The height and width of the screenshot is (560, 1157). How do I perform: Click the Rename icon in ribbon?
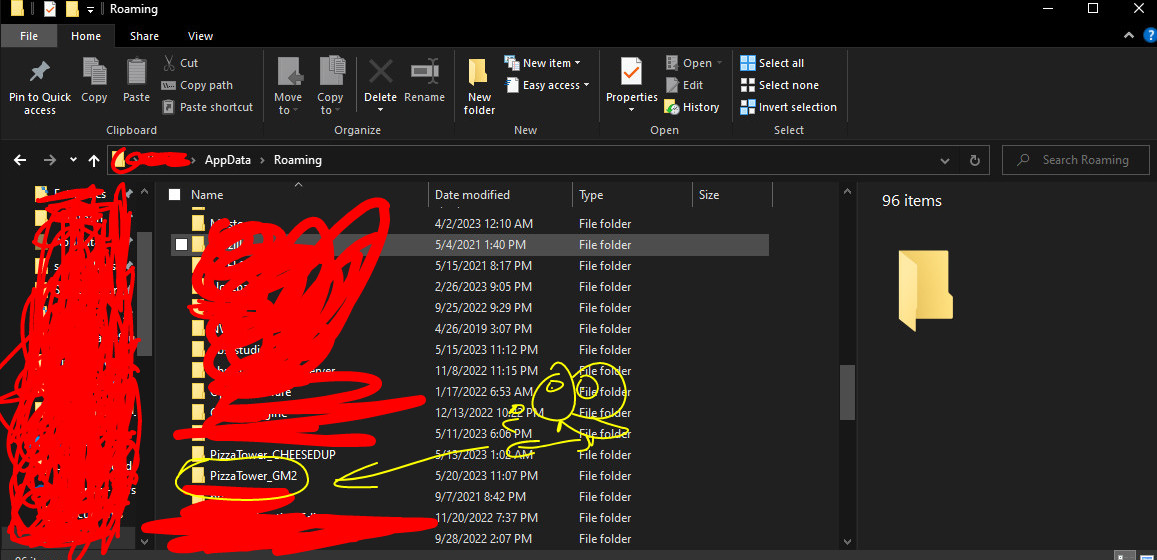[424, 74]
